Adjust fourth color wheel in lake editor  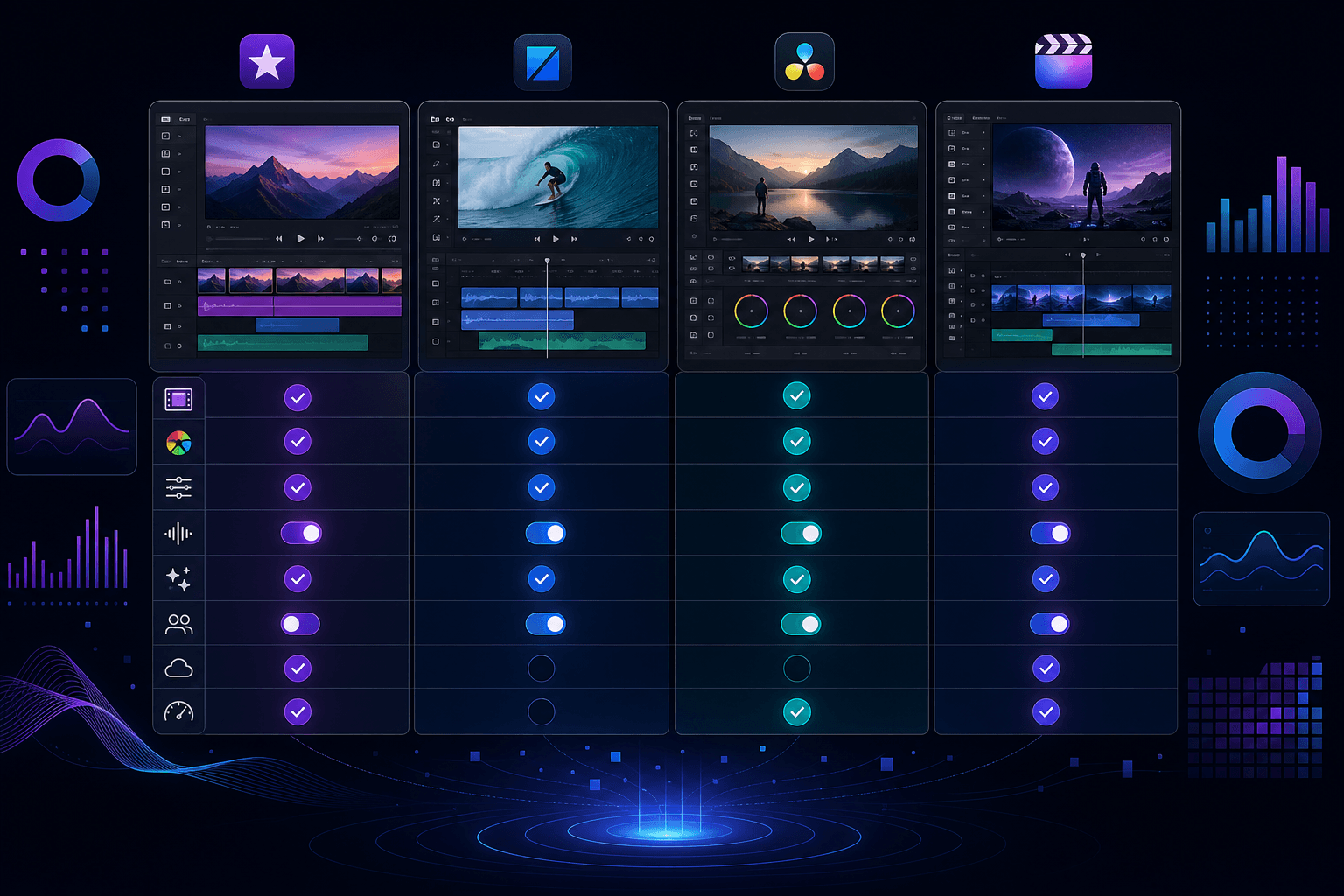(898, 311)
